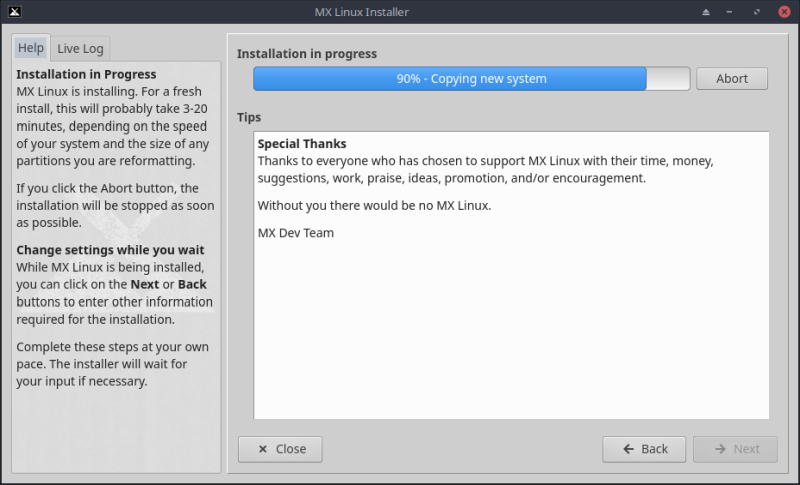Click the MX Dev Team signature text

pos(296,233)
